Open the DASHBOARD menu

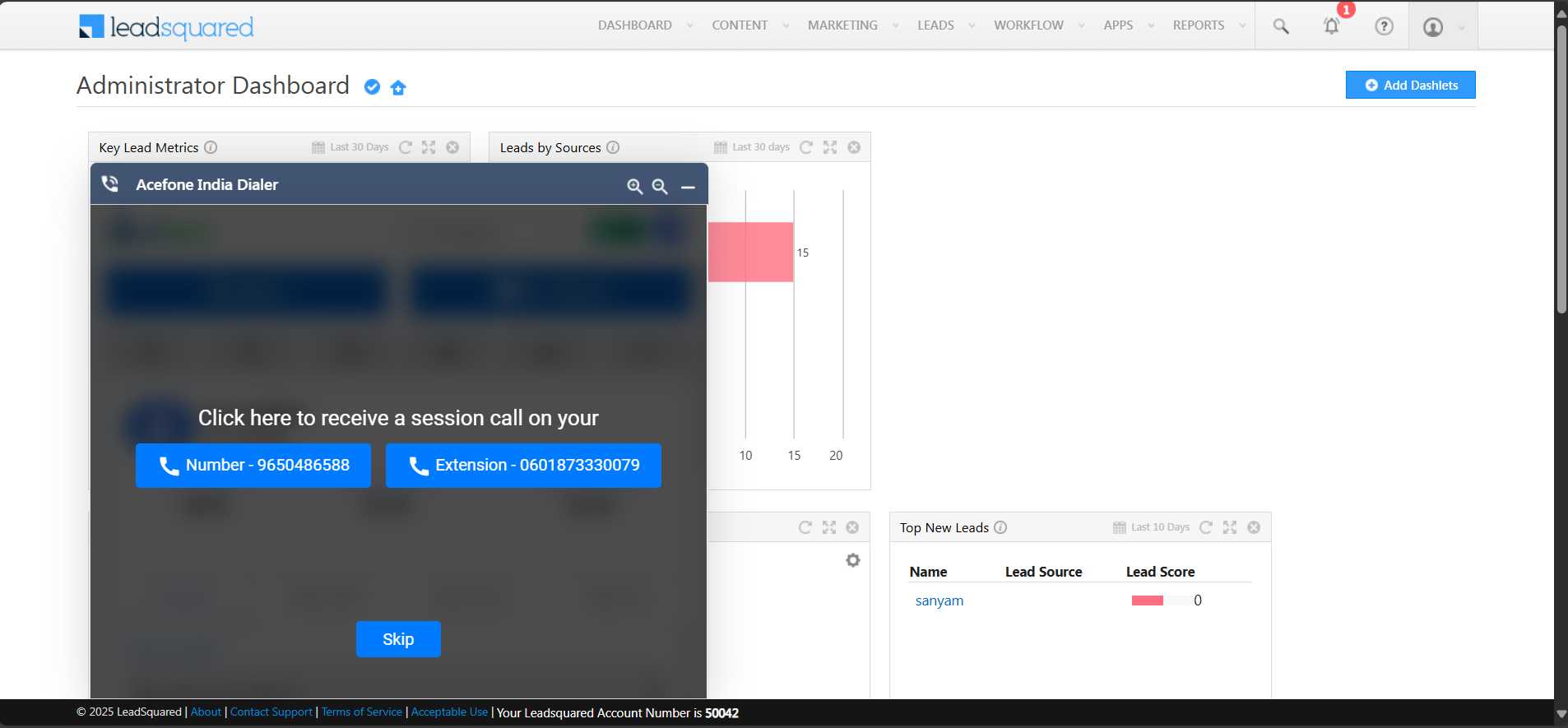(635, 26)
